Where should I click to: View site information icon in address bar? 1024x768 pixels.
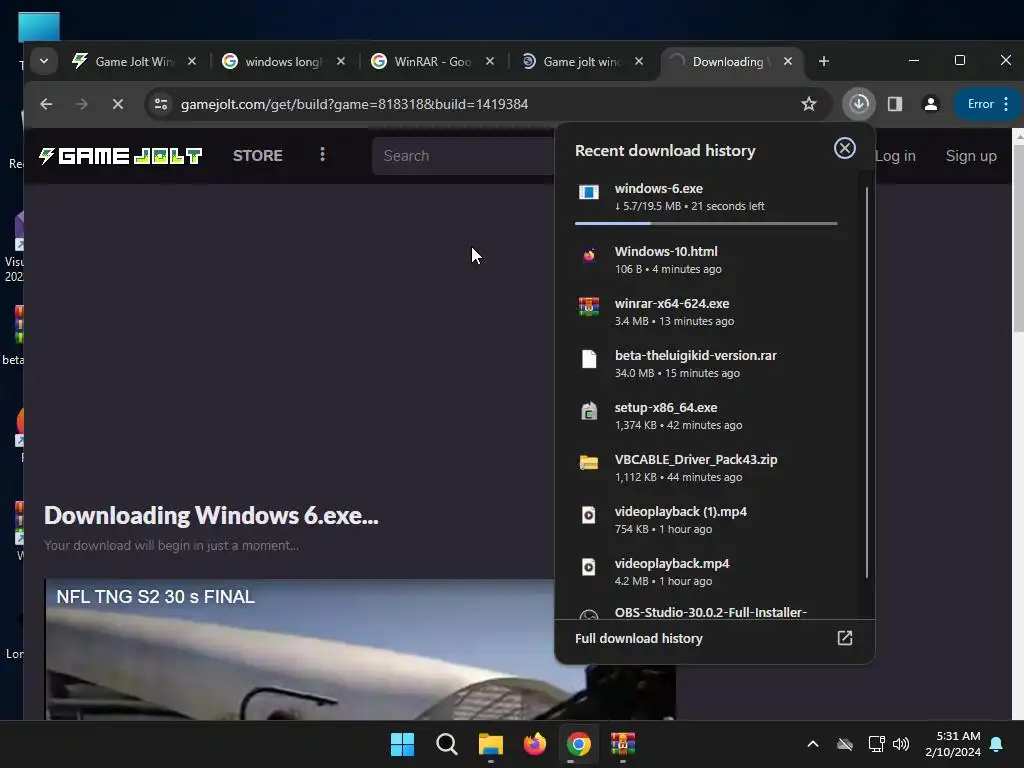click(x=161, y=104)
